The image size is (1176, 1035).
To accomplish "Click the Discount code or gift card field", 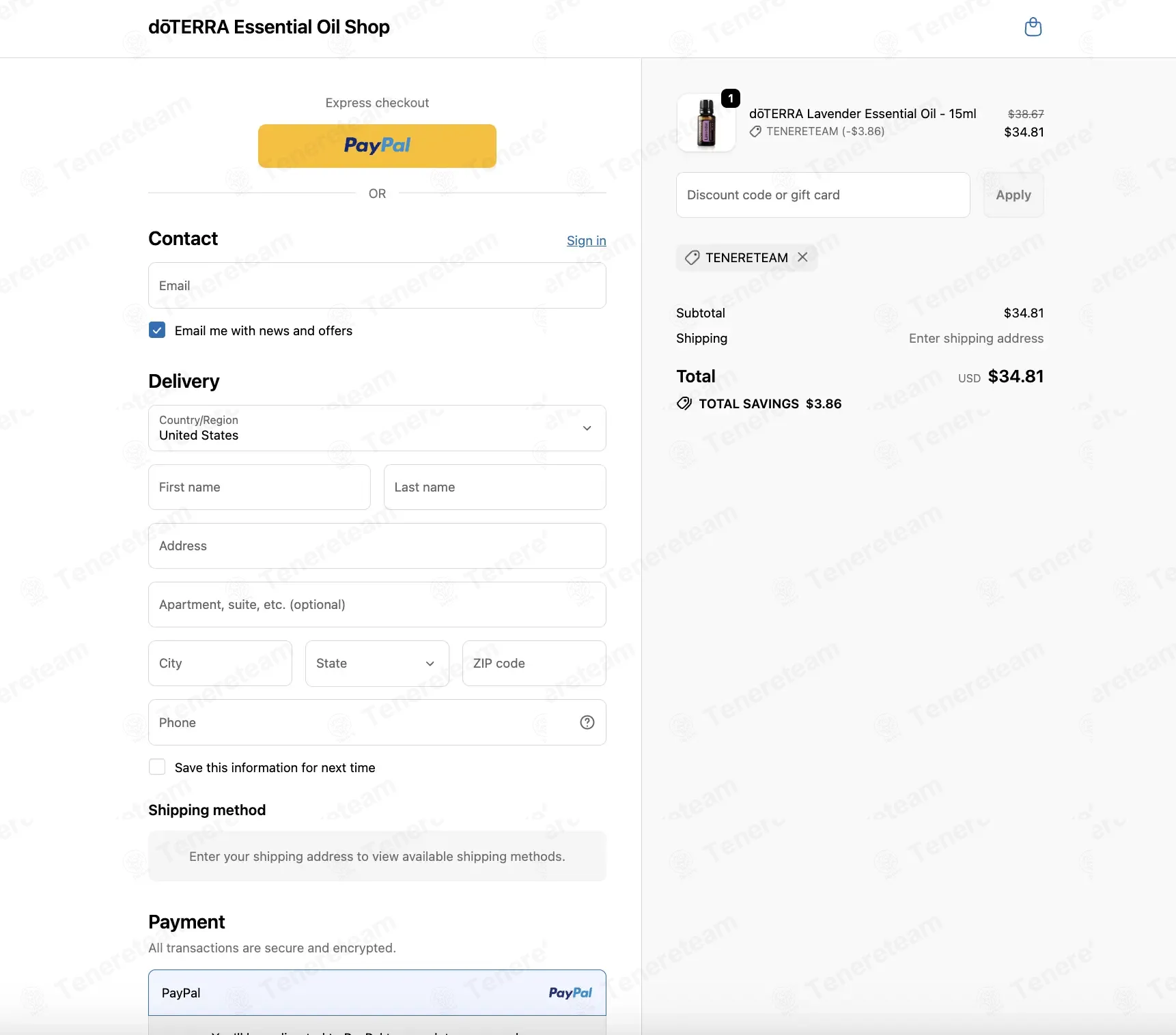I will pos(823,195).
